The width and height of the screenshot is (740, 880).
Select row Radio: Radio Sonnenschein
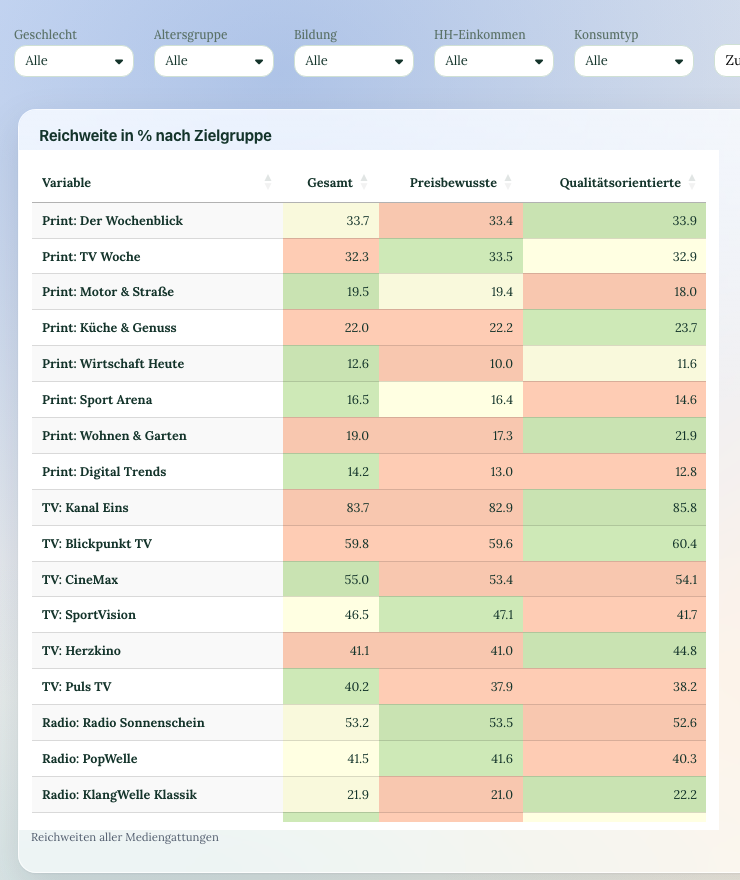[x=369, y=722]
